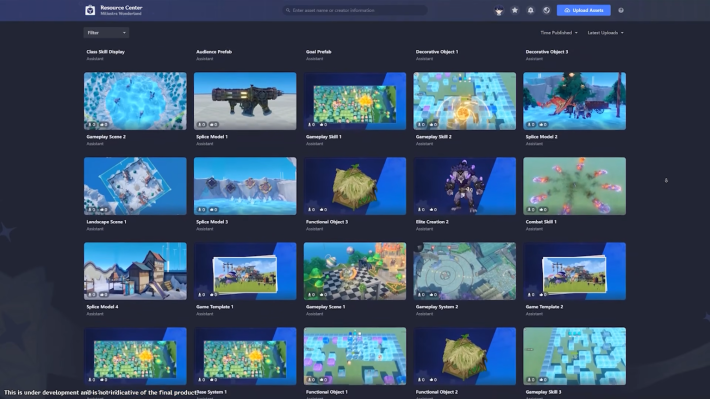This screenshot has height=399, width=710.
Task: Click like icon on Gameplay Skill 2 thumbnail
Action: 432,125
